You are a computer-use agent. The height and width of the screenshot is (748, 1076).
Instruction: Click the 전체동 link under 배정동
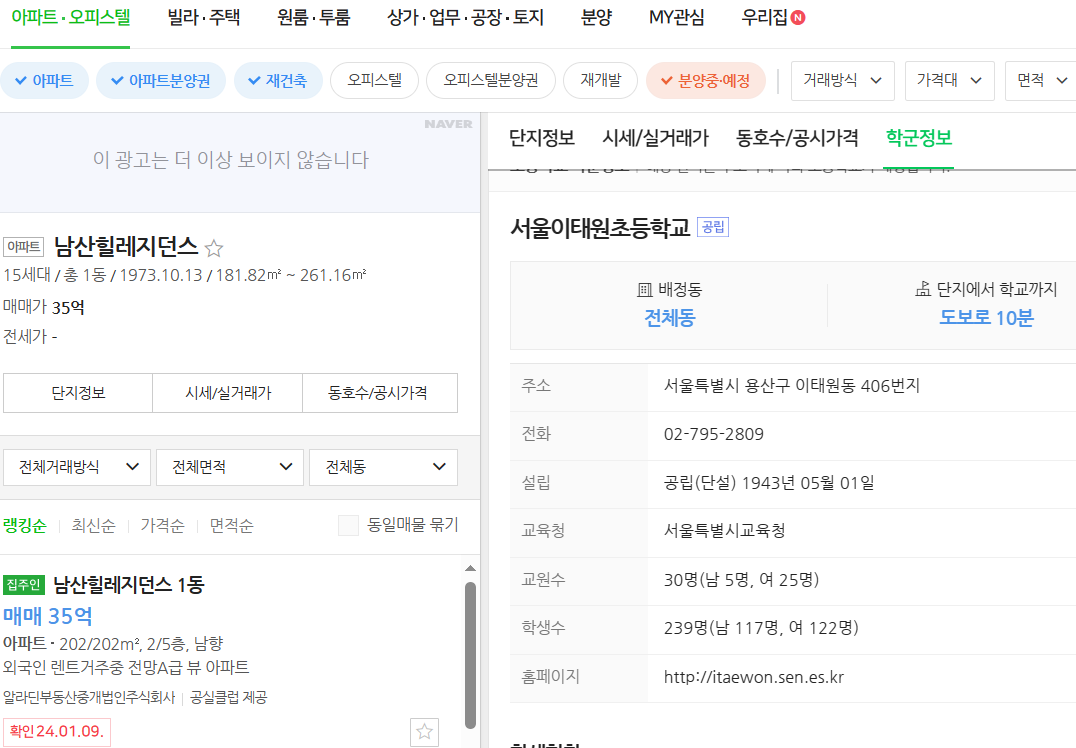coord(670,318)
